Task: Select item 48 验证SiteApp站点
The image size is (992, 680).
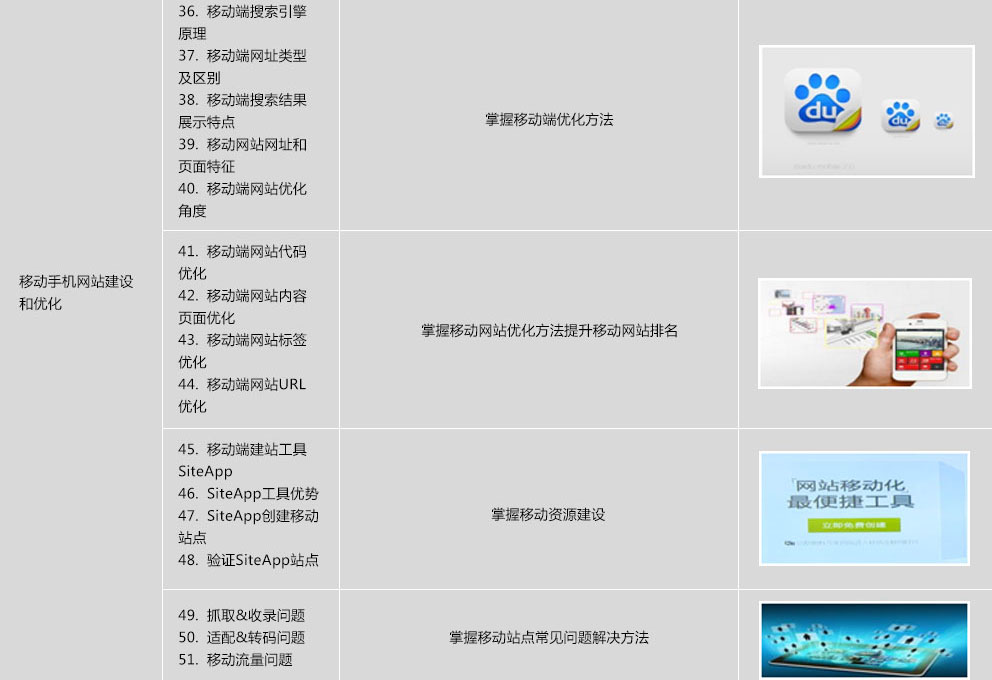Action: tap(248, 560)
